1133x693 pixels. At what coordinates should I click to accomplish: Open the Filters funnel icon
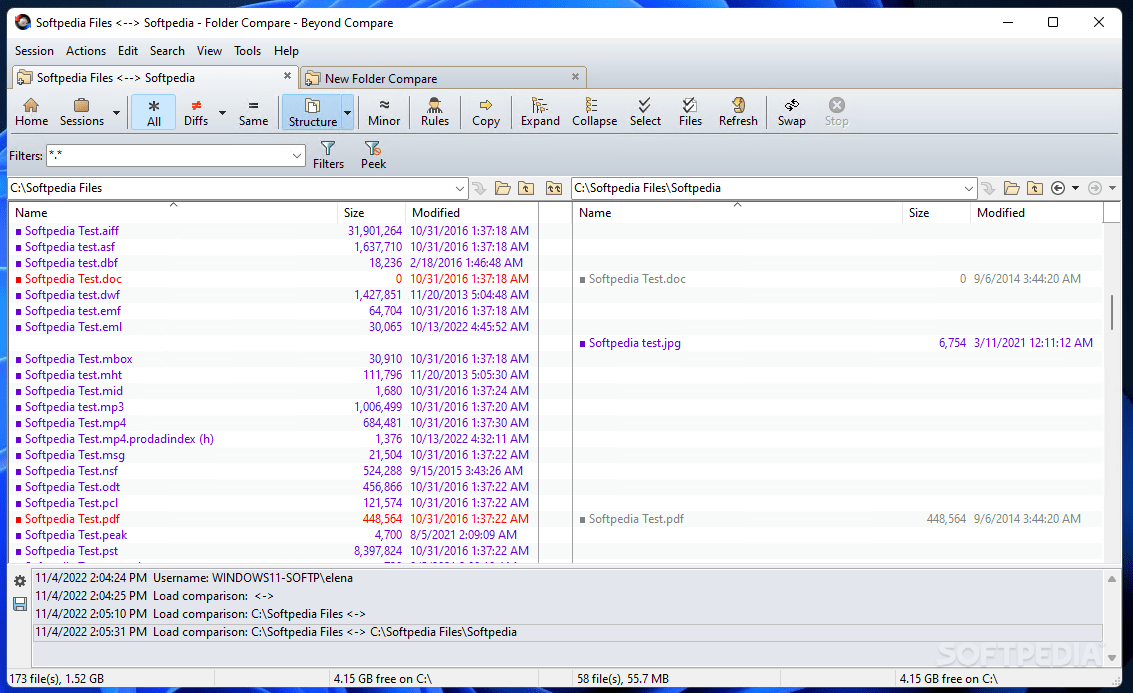click(x=328, y=155)
